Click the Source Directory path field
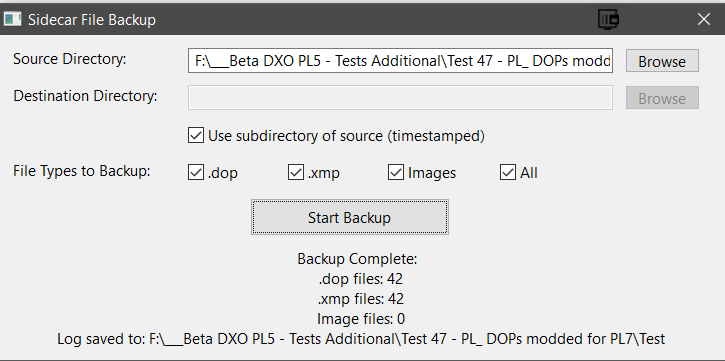 pos(400,61)
